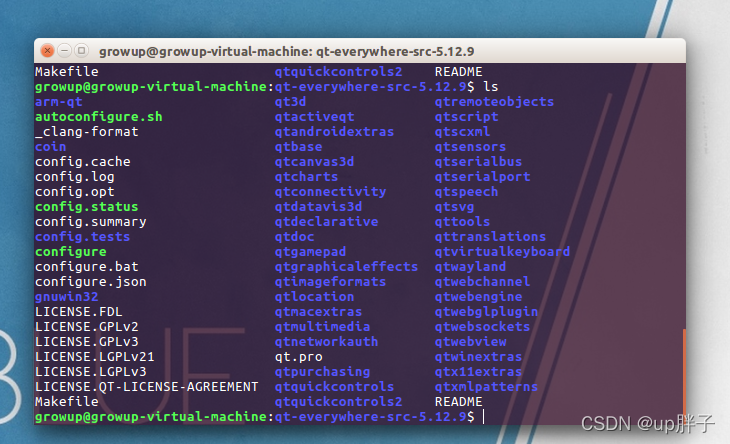This screenshot has width=730, height=444.
Task: Click qt3d directory name
Action: tap(291, 101)
